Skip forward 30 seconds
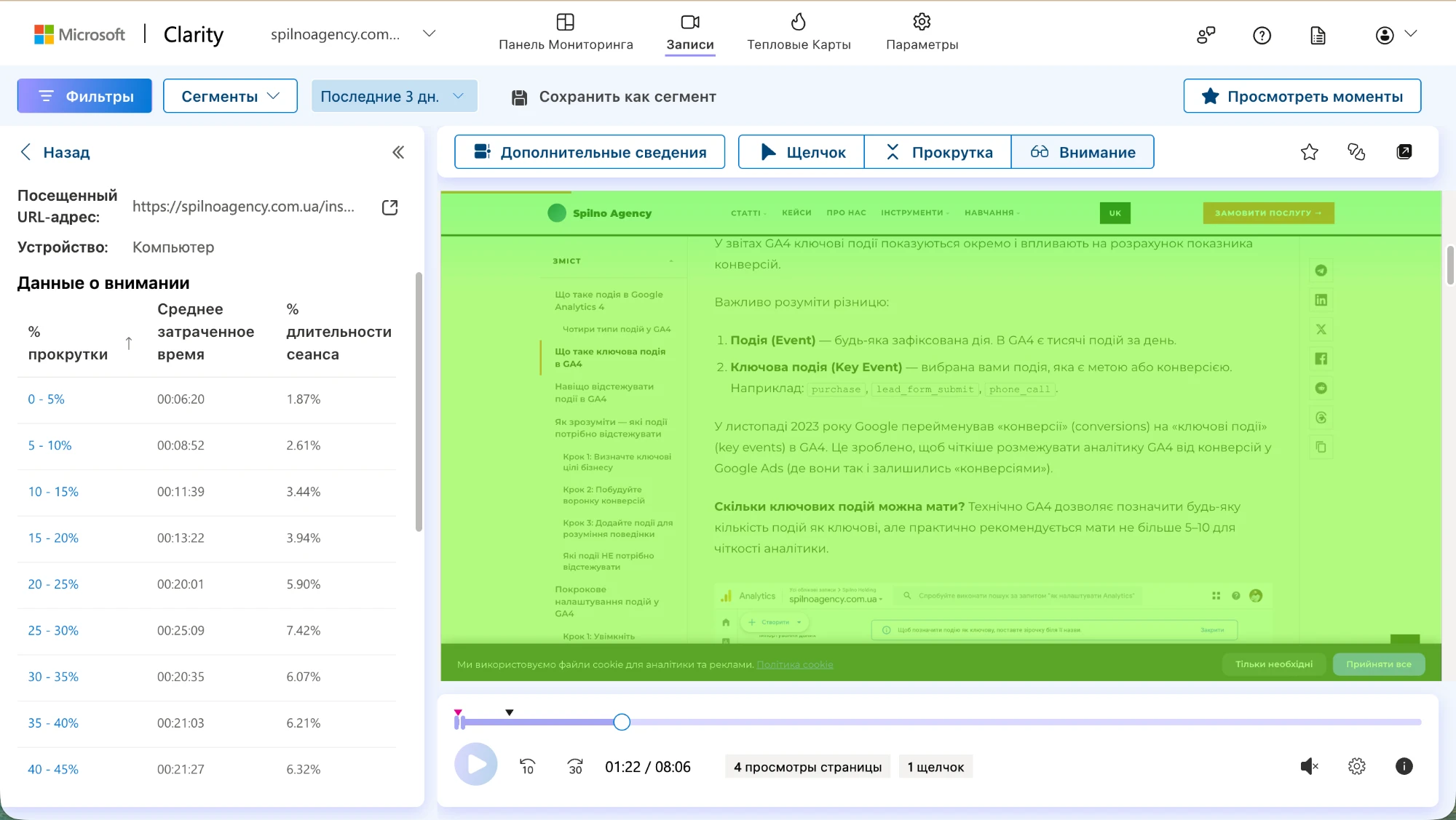The width and height of the screenshot is (1456, 820). pos(575,766)
